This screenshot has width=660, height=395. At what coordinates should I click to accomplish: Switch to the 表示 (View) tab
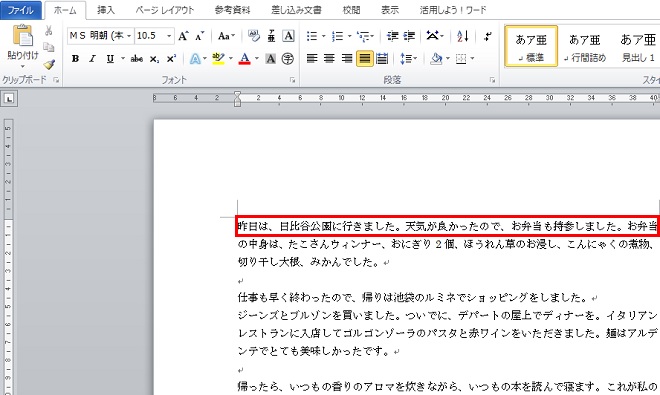coord(390,10)
